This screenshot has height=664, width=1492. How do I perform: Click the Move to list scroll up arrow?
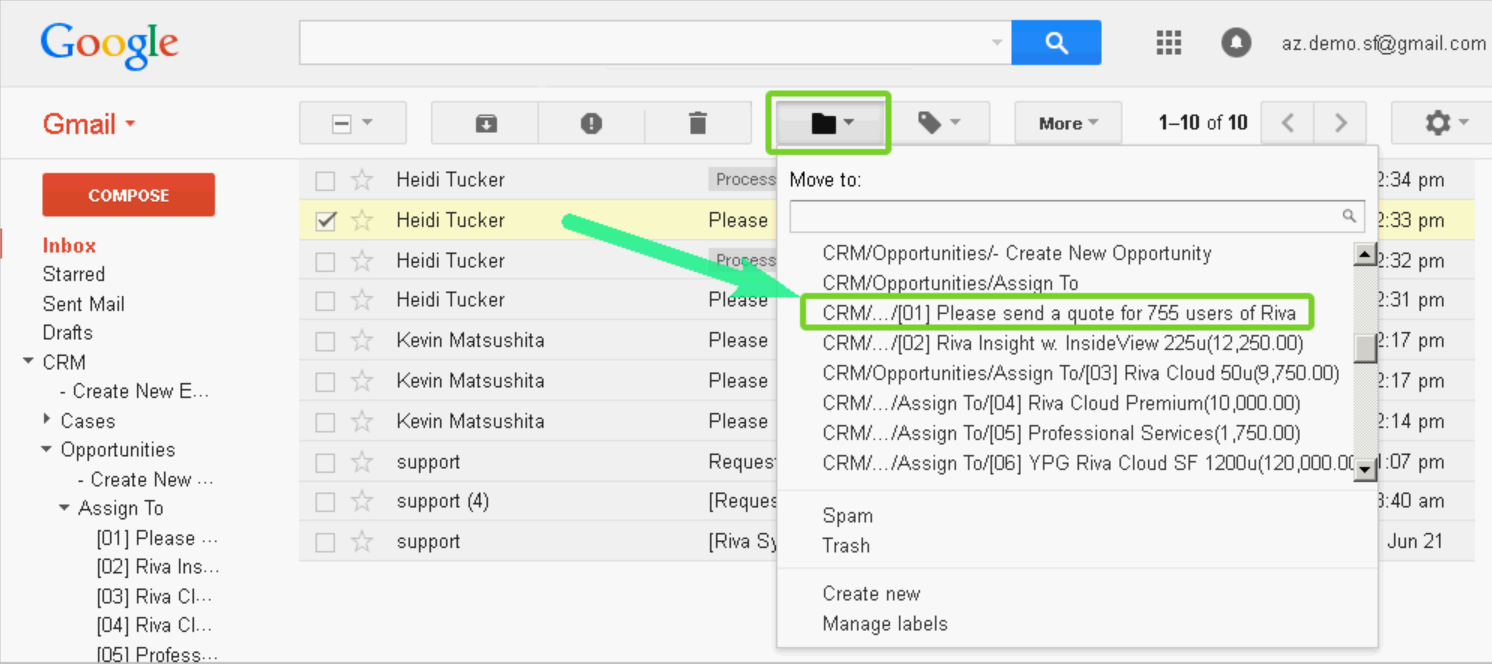1365,254
